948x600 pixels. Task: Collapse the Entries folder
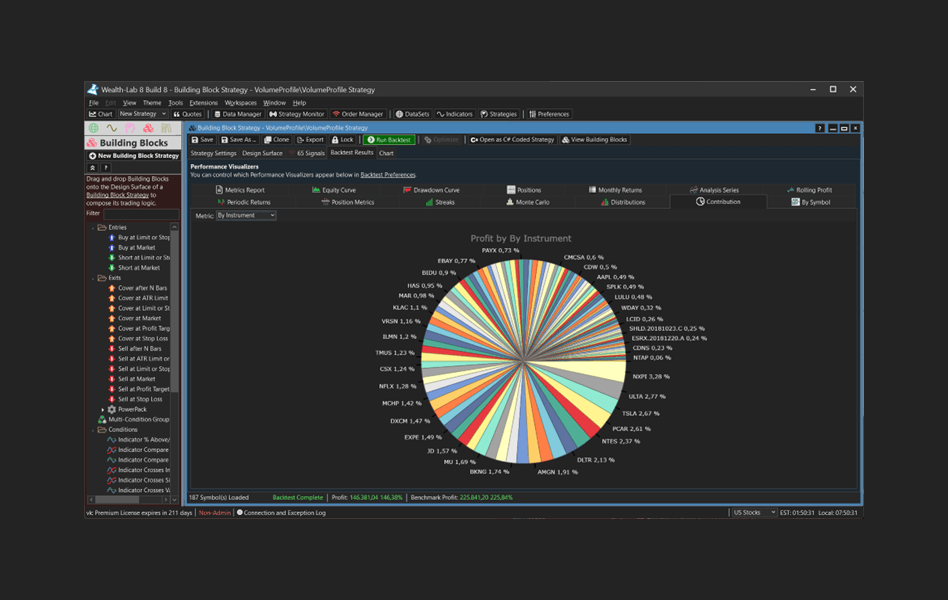click(x=93, y=228)
